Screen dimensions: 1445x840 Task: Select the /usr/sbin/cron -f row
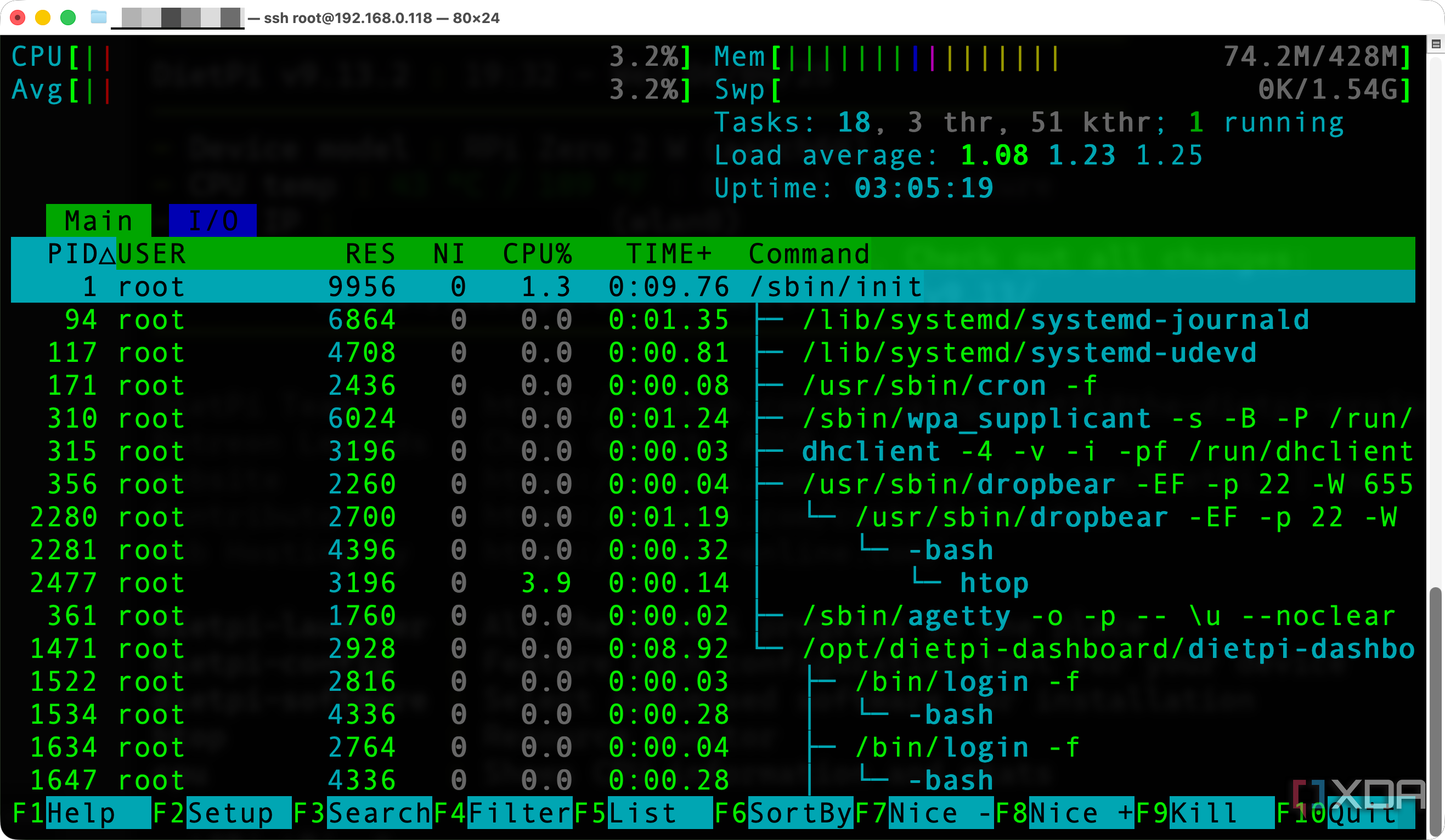click(x=713, y=385)
